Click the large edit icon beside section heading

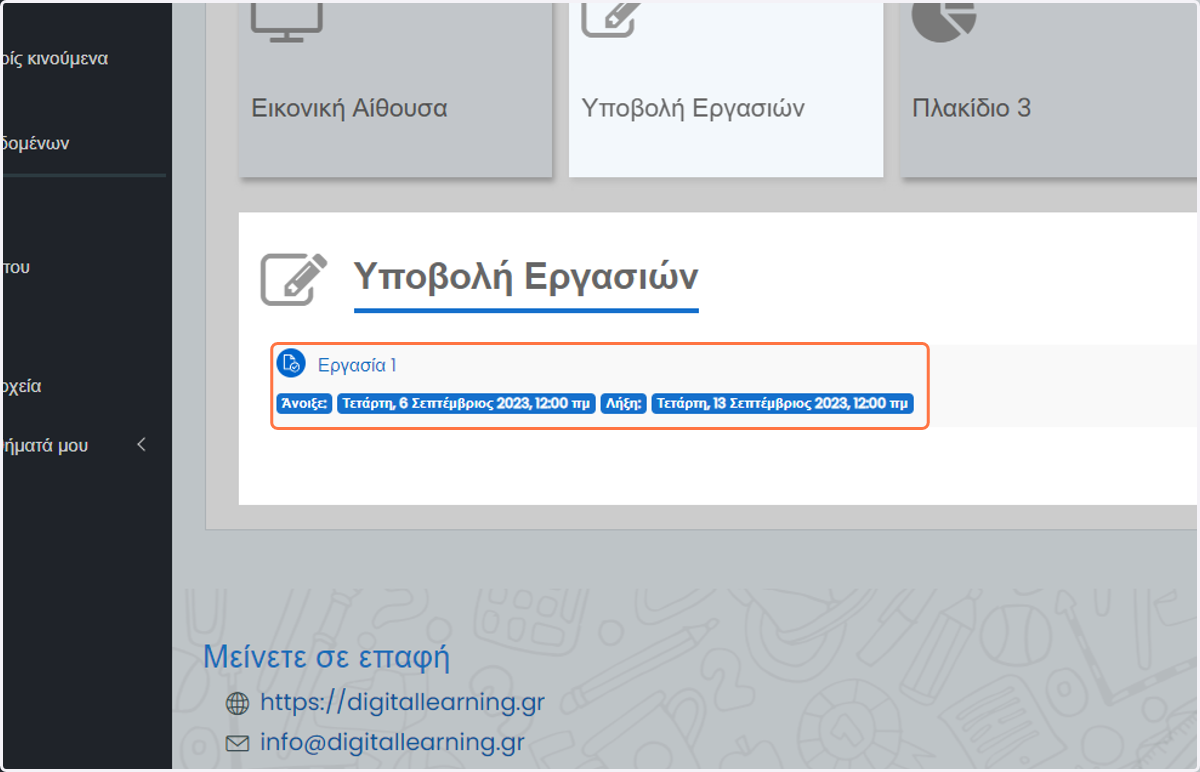coord(294,279)
